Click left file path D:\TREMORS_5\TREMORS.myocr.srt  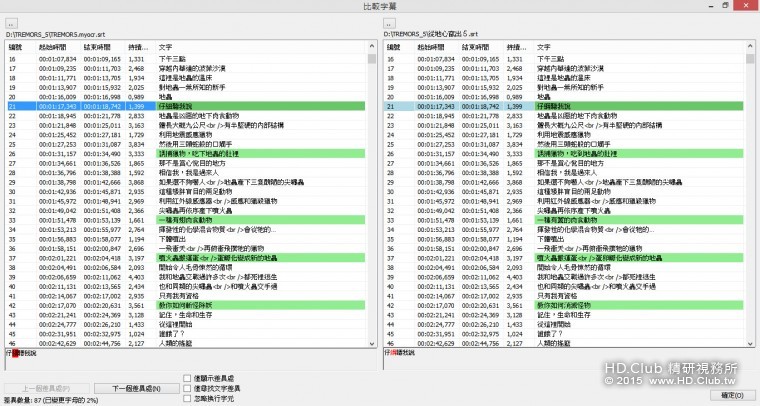tap(55, 34)
